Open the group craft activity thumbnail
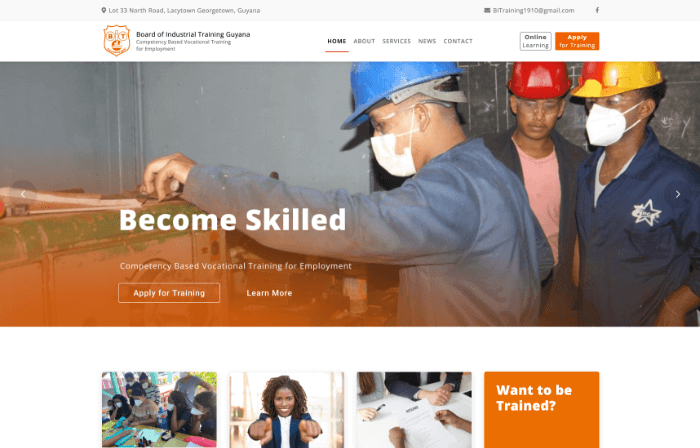The image size is (700, 448). [159, 410]
